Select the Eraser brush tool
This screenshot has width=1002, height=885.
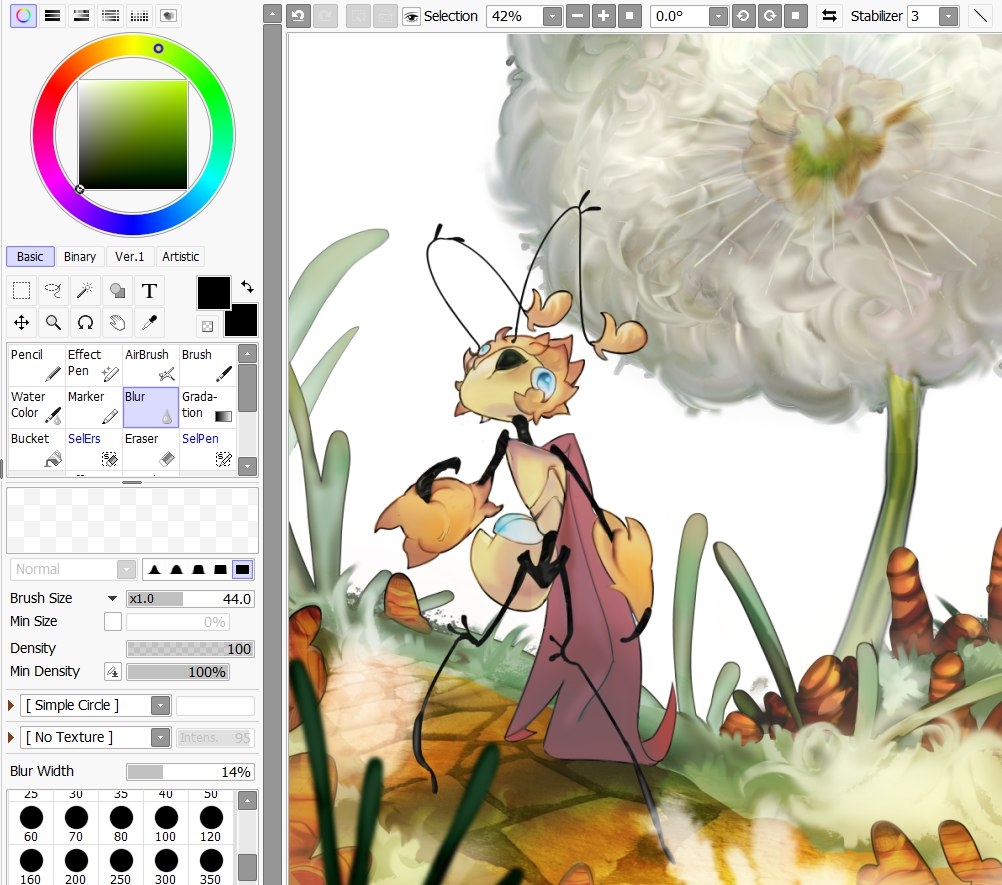pos(151,448)
